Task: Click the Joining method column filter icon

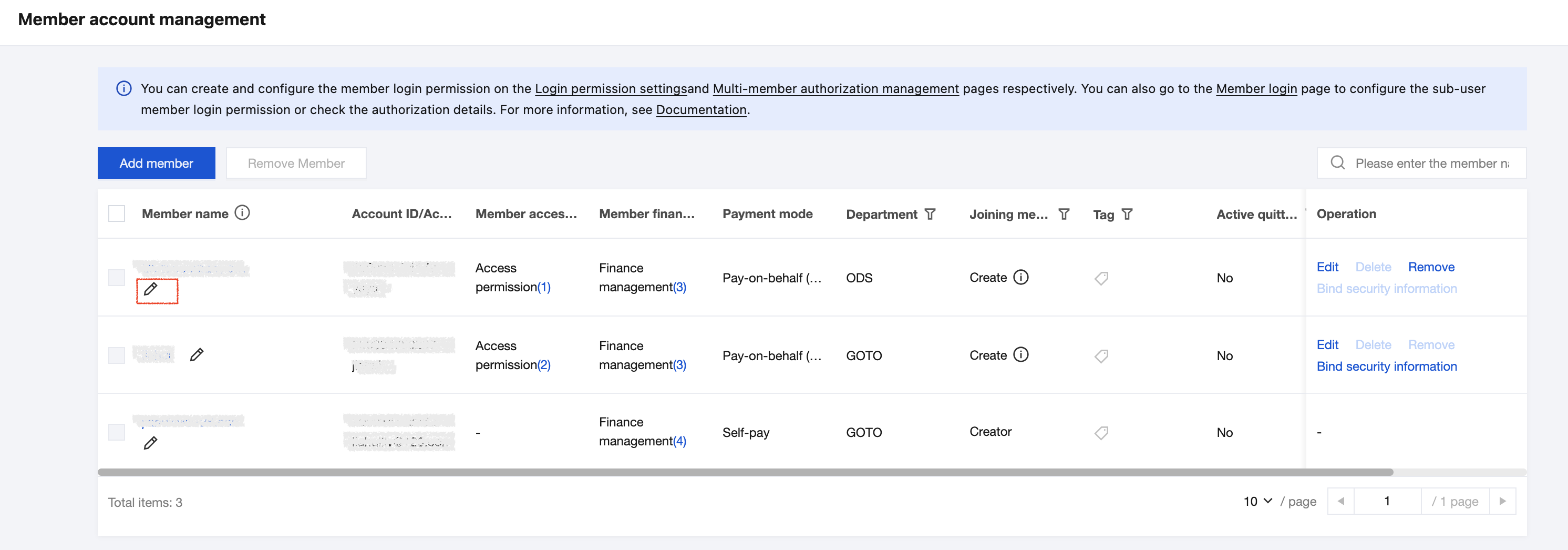Action: coord(1064,215)
